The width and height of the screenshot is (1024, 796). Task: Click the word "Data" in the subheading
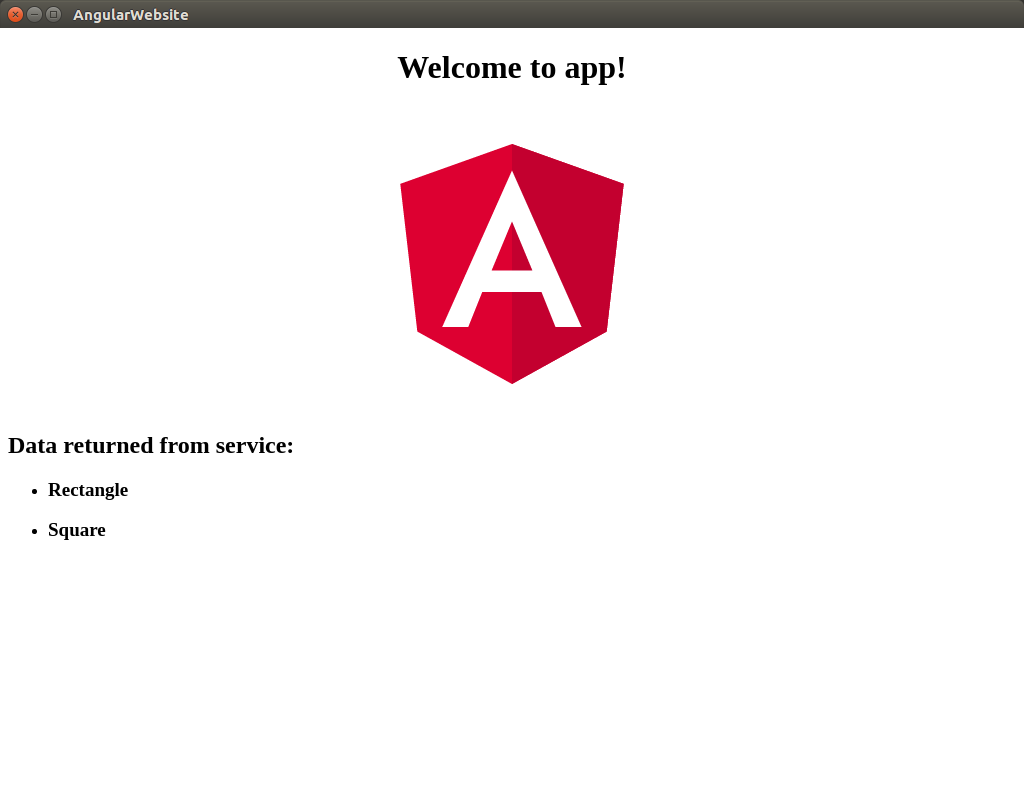pyautogui.click(x=32, y=445)
